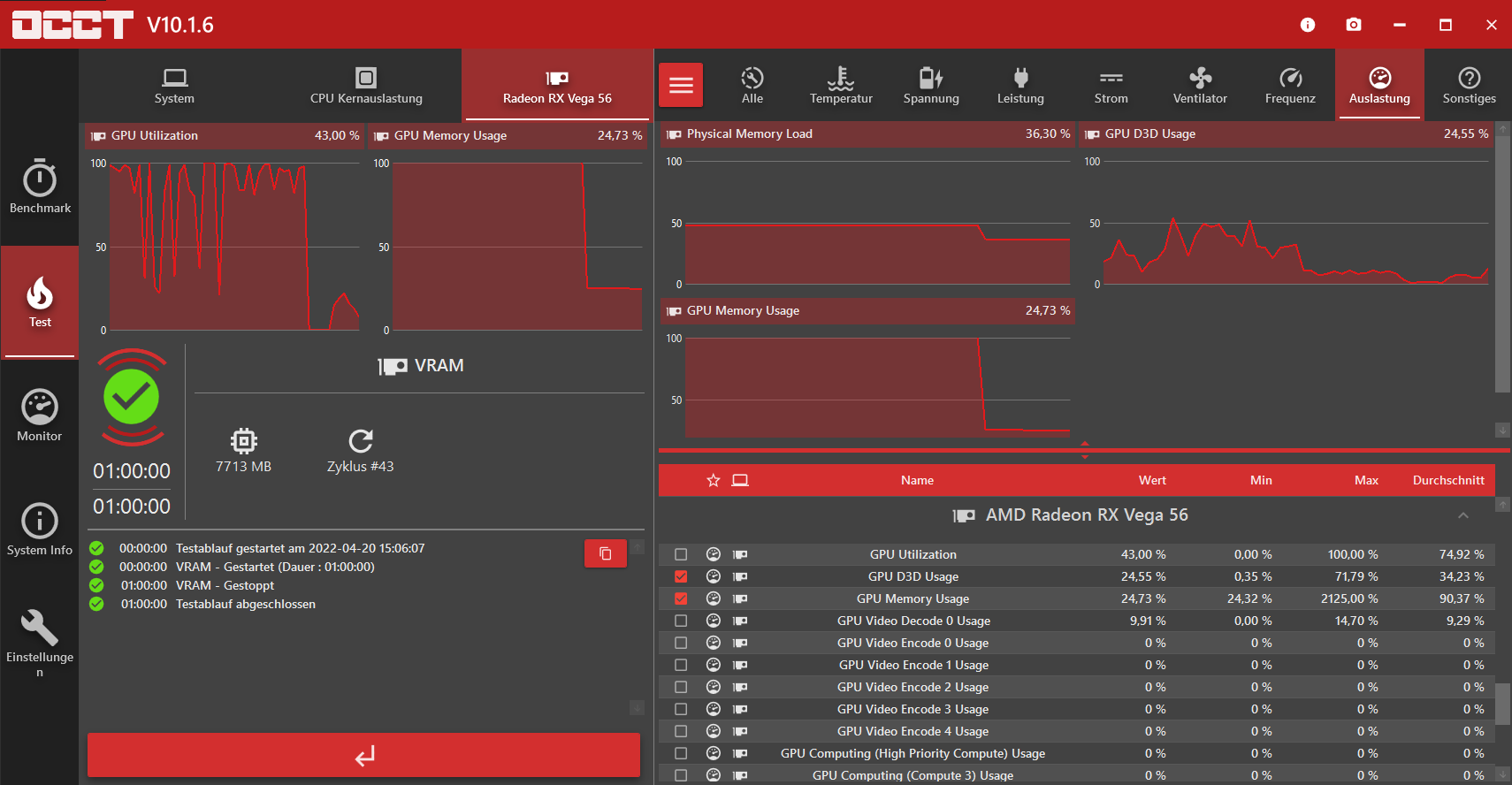
Task: Click GPU card icon in GPU Video Encode 2 row
Action: (x=740, y=687)
